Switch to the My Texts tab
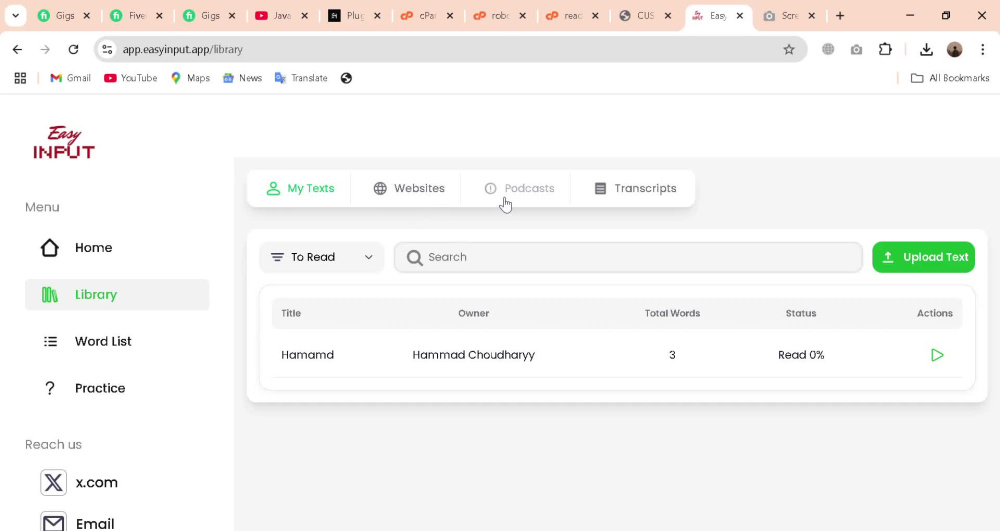 (x=300, y=188)
